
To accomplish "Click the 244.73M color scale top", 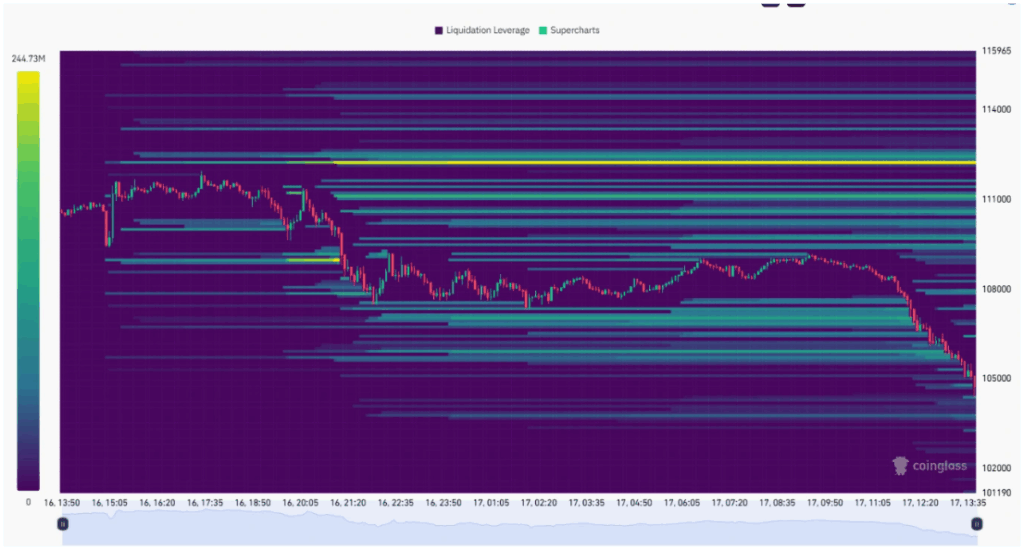I will [28, 59].
